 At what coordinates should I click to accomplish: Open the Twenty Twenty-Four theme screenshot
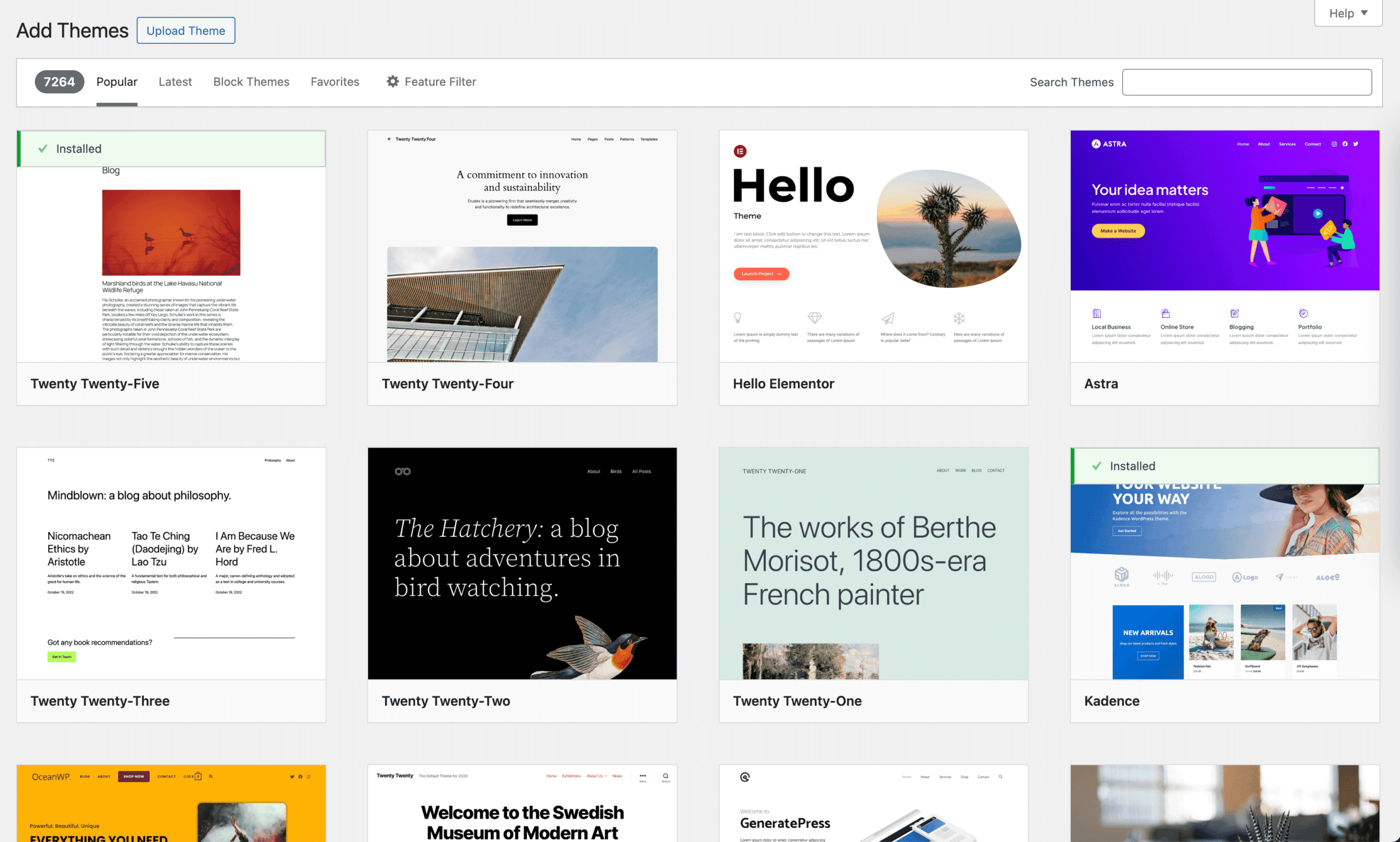[x=522, y=246]
